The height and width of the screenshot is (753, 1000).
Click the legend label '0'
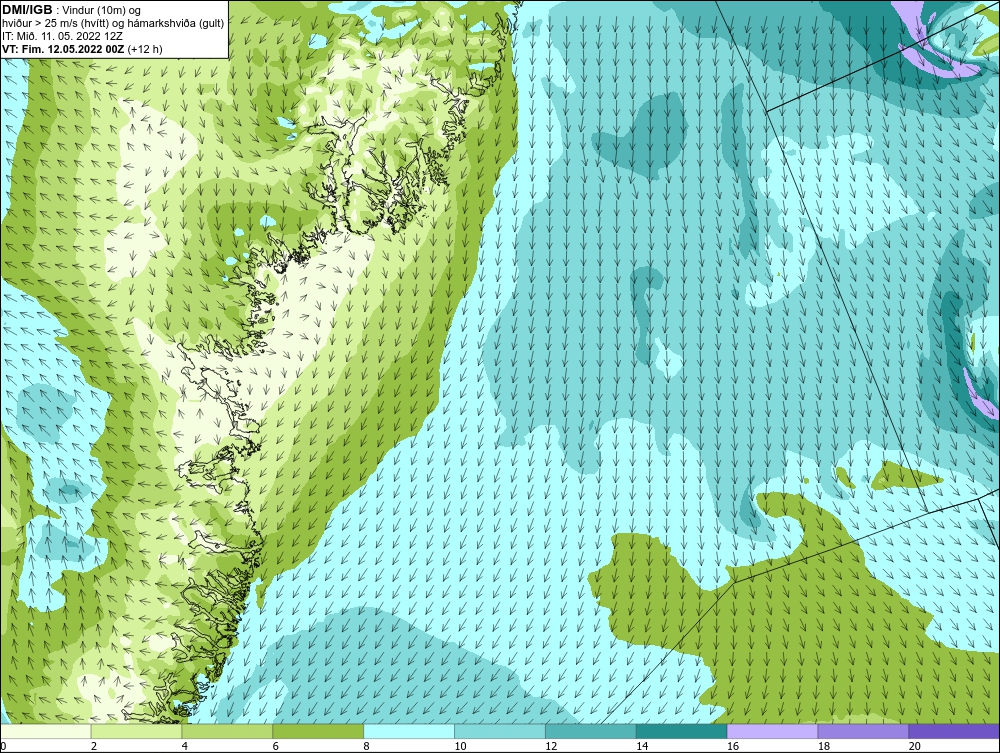click(3, 746)
